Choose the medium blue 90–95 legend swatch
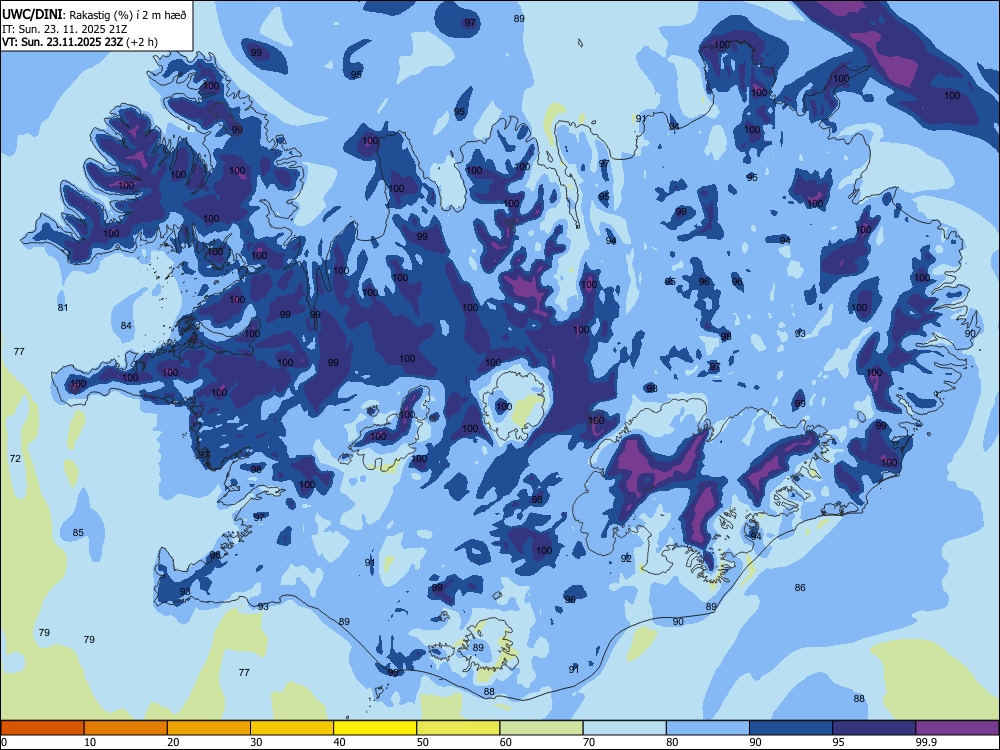1000x750 pixels. (x=791, y=728)
